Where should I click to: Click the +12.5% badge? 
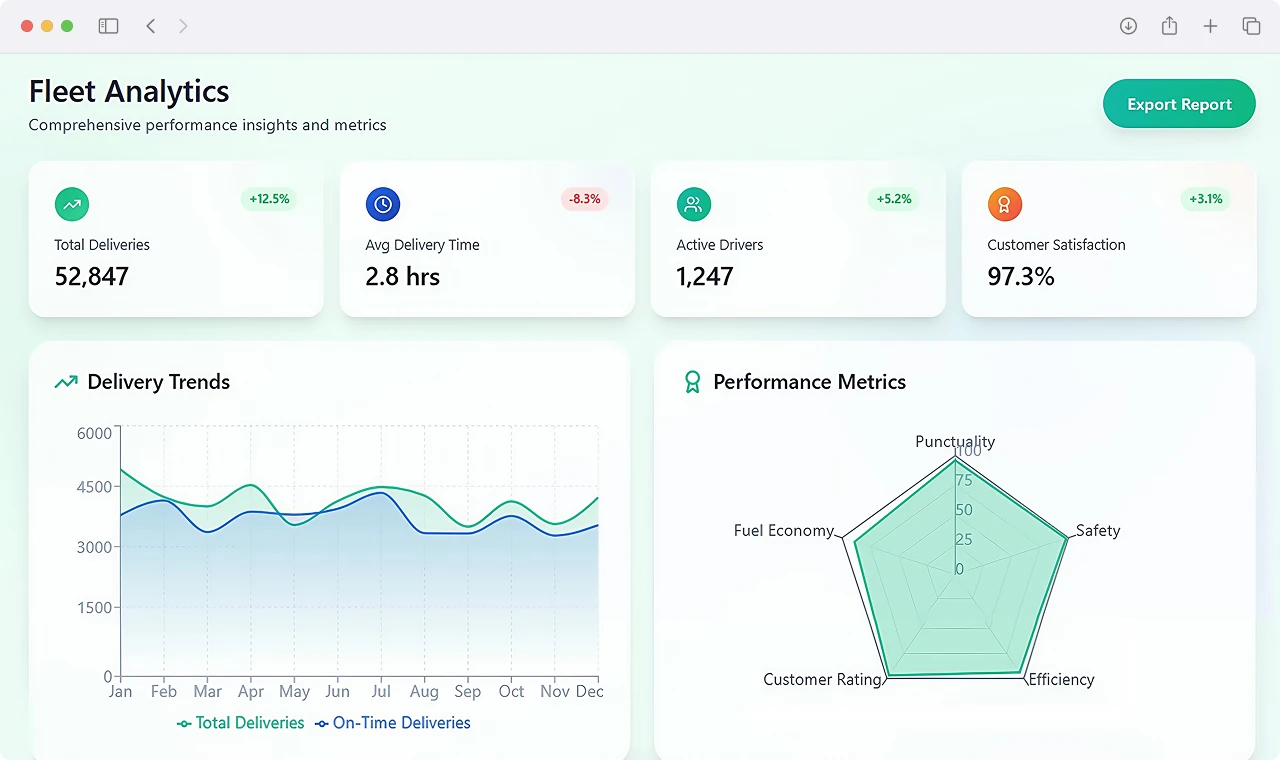269,199
